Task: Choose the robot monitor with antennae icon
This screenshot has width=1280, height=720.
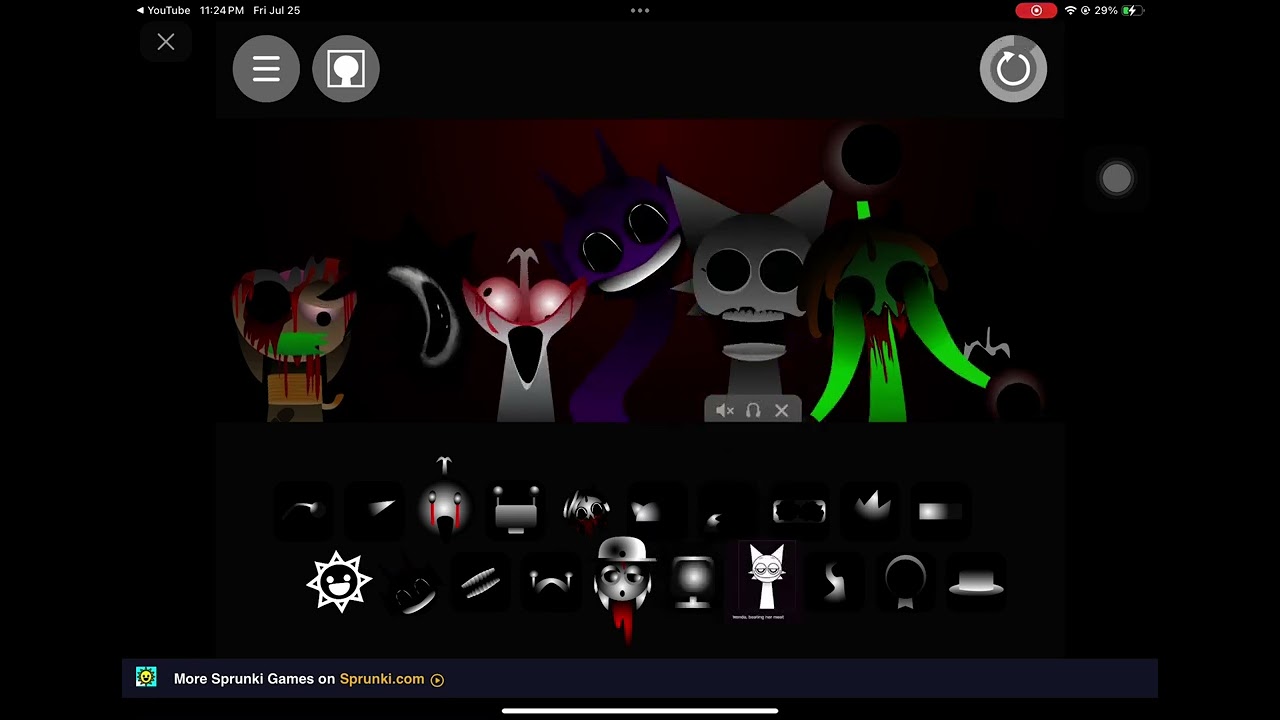Action: [516, 510]
